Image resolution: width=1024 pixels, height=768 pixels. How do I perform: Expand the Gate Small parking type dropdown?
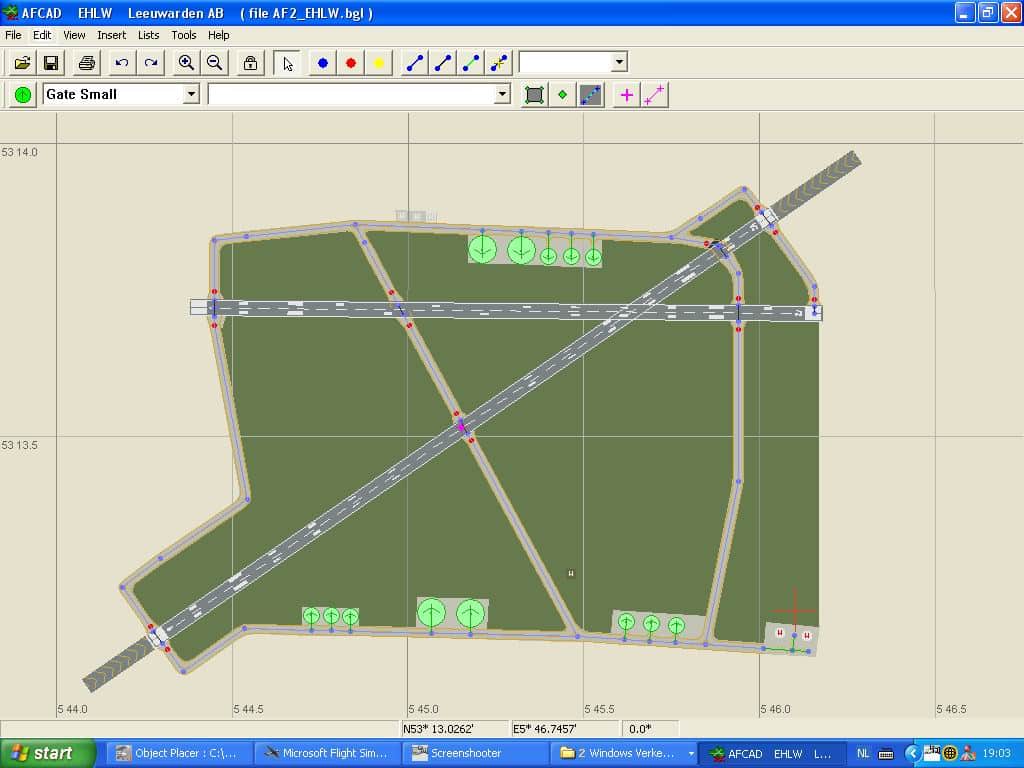click(191, 94)
